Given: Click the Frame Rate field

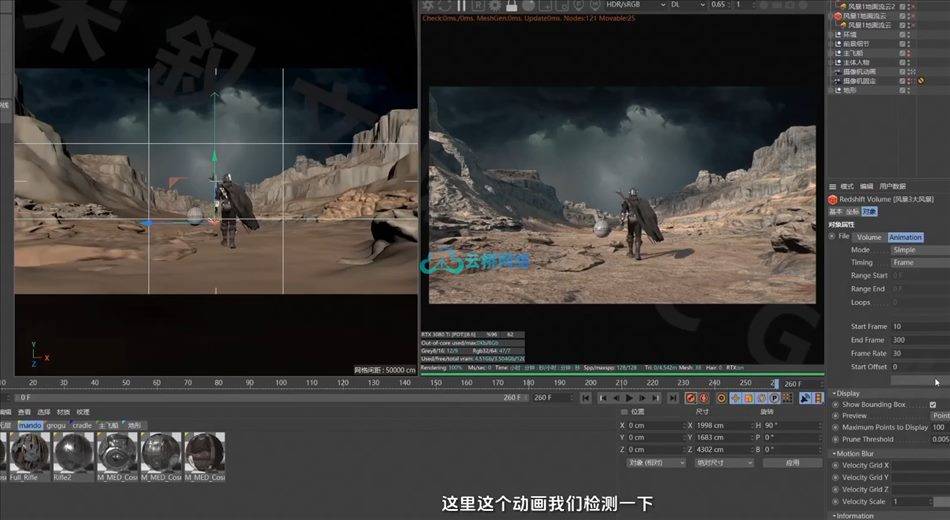Looking at the screenshot, I should click(x=920, y=353).
